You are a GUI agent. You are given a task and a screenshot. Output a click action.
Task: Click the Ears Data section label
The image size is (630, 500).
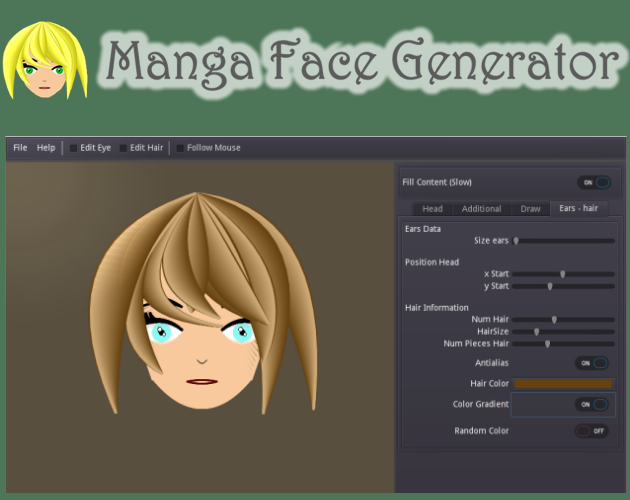[x=423, y=229]
